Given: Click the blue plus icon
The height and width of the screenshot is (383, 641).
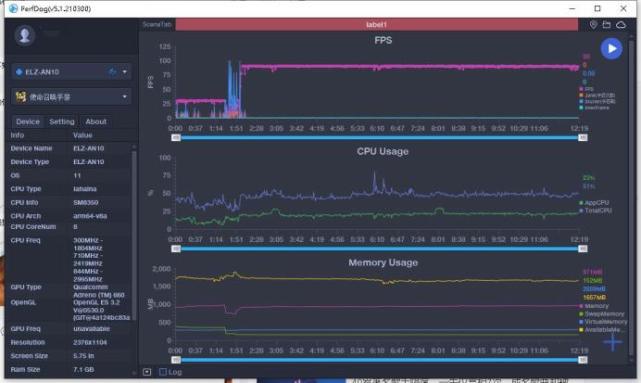Looking at the screenshot, I should [612, 342].
